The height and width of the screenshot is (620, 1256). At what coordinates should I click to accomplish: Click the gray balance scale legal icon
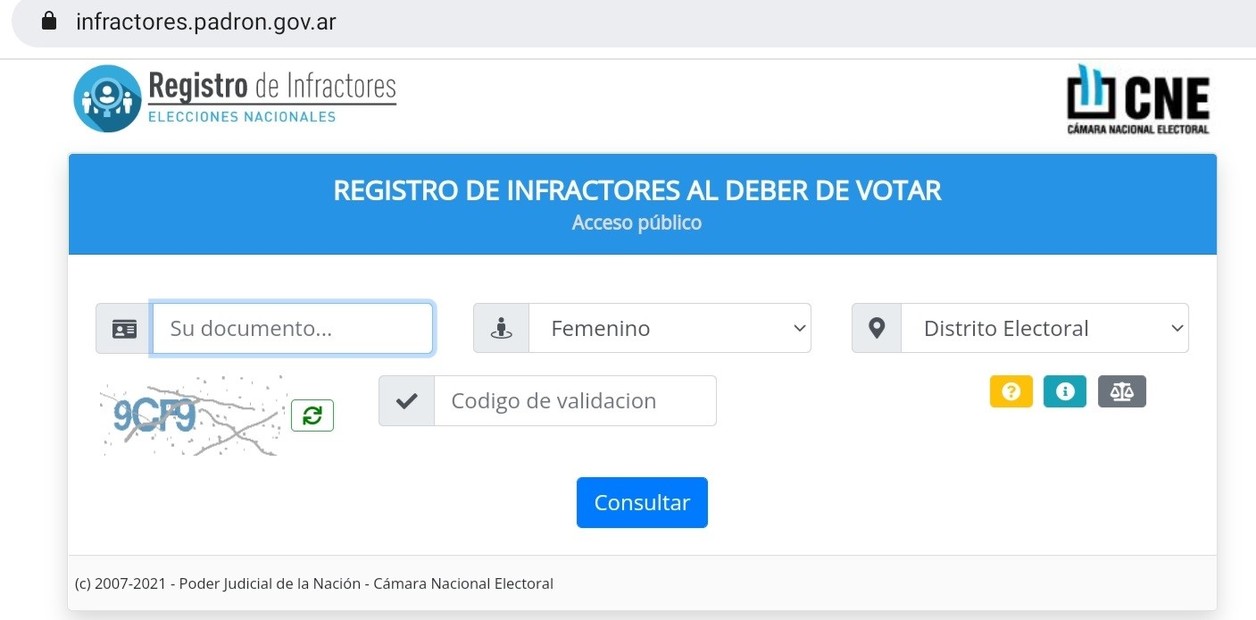[x=1121, y=392]
